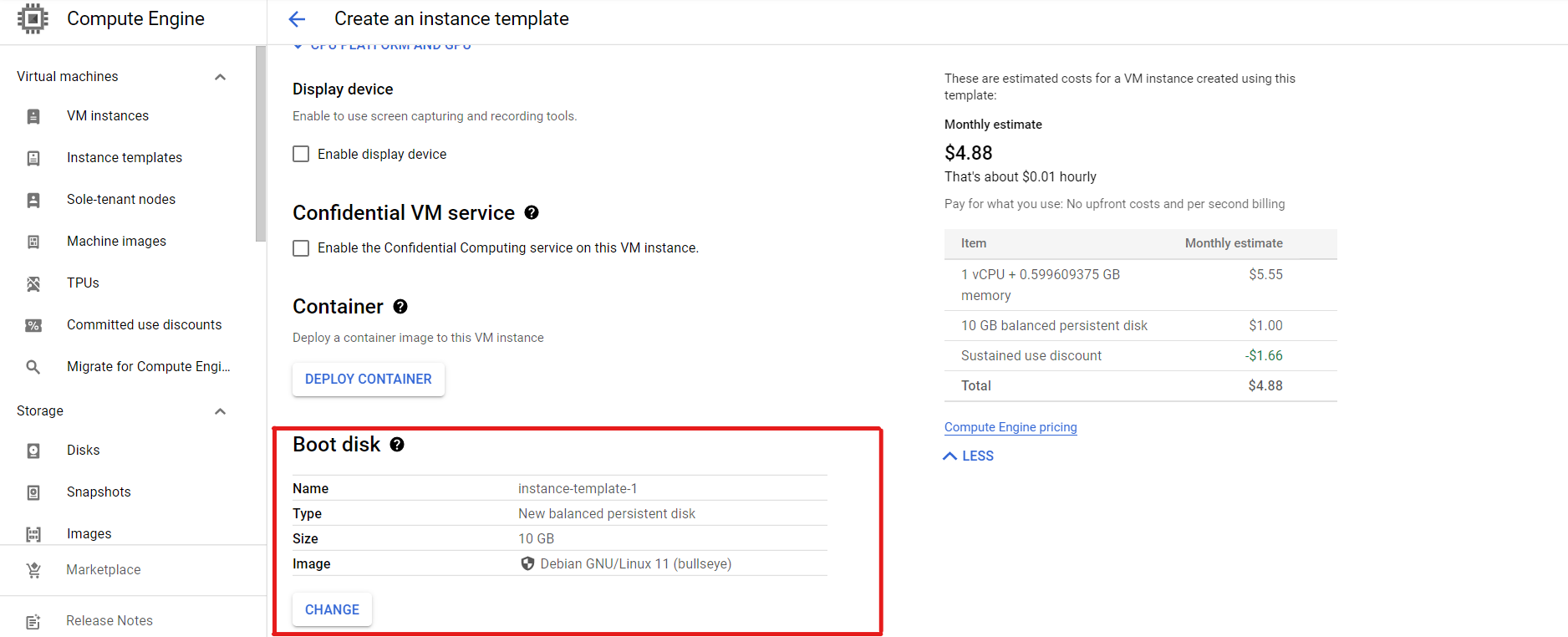Click the sidebar vertical scrollbar
Image resolution: width=1568 pixels, height=637 pixels.
point(261,144)
